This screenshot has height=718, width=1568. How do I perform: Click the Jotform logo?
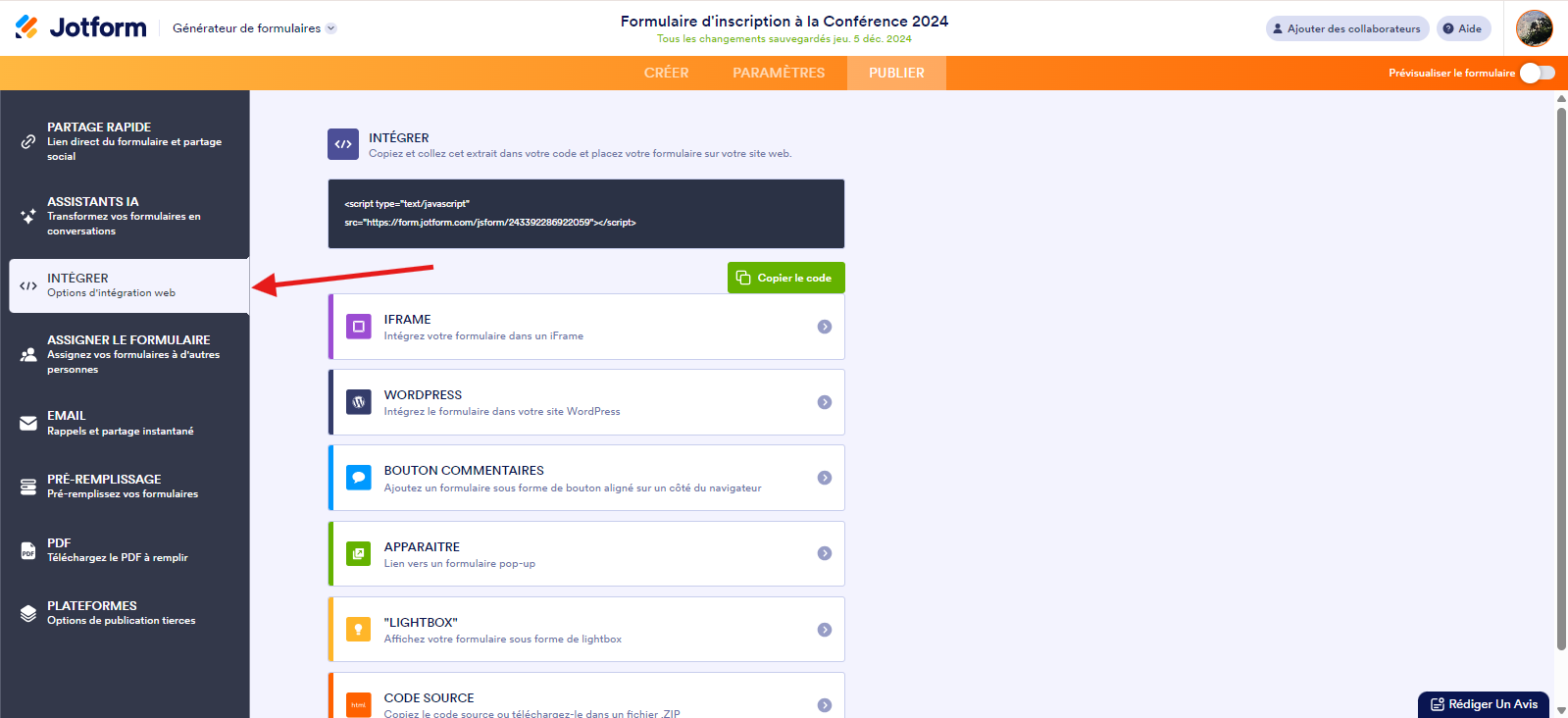click(x=80, y=27)
